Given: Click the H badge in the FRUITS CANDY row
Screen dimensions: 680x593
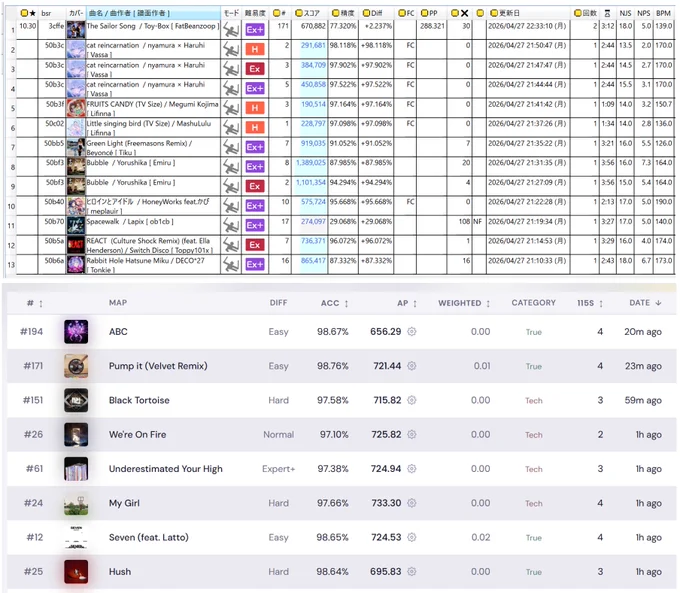Looking at the screenshot, I should (x=255, y=108).
